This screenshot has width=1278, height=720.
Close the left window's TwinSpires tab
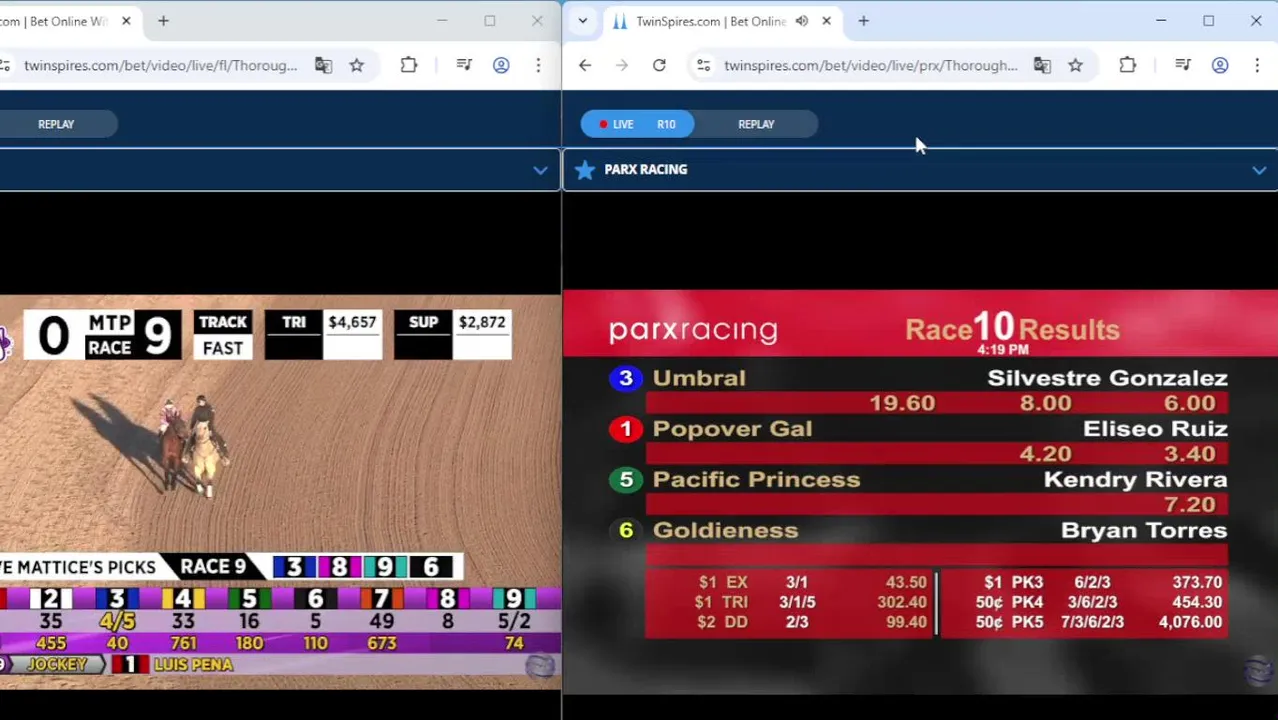tap(126, 21)
